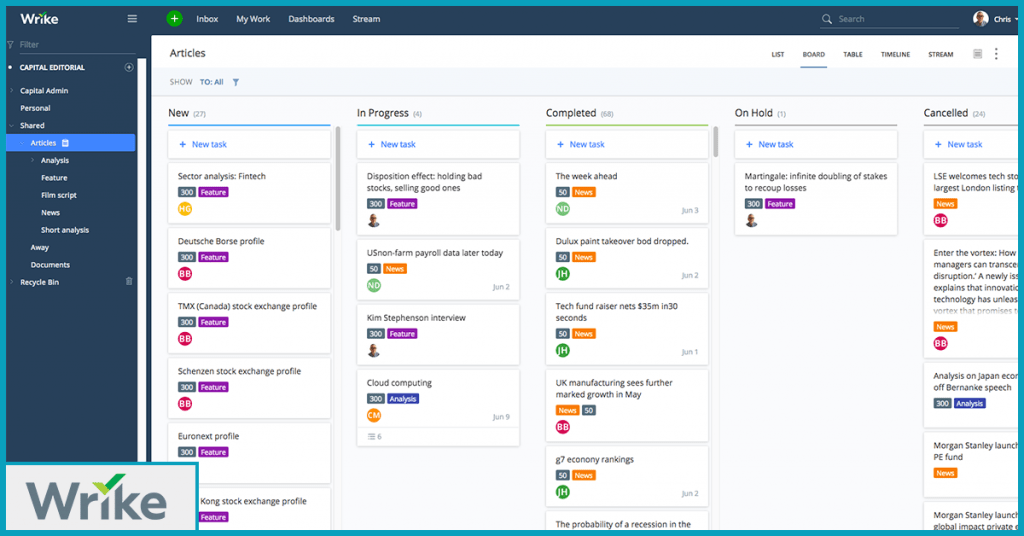Viewport: 1024px width, 536px height.
Task: Click JH avatar on g7 economy rankings card
Action: [562, 492]
